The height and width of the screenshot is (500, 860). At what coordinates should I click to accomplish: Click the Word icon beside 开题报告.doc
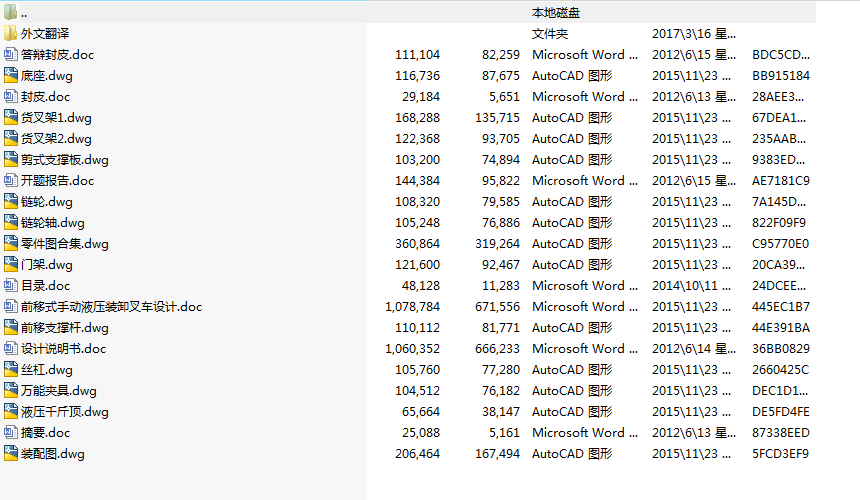pyautogui.click(x=11, y=180)
